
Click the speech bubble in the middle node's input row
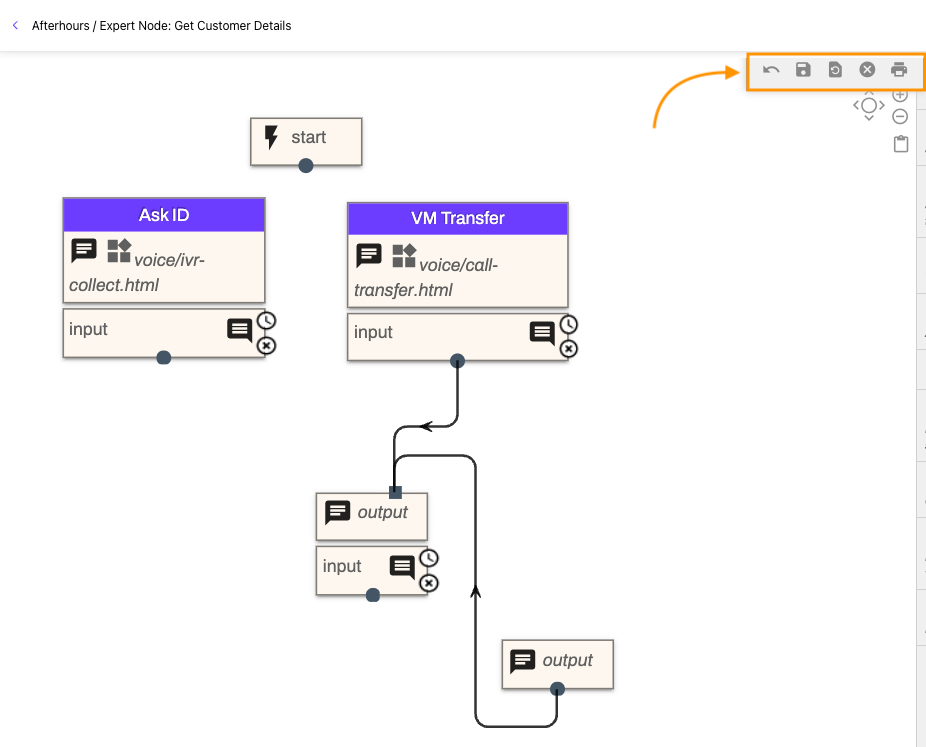coord(402,567)
